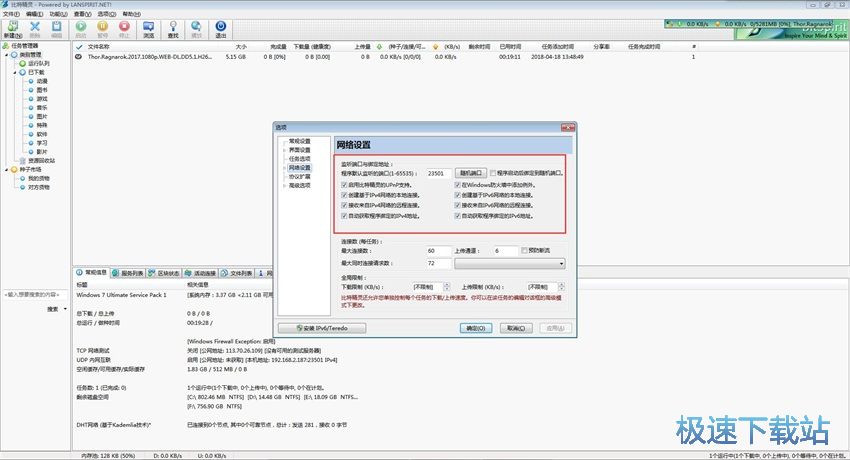Expand 界面设置 in the options tree
Screen dimensions: 850x460
[284, 150]
